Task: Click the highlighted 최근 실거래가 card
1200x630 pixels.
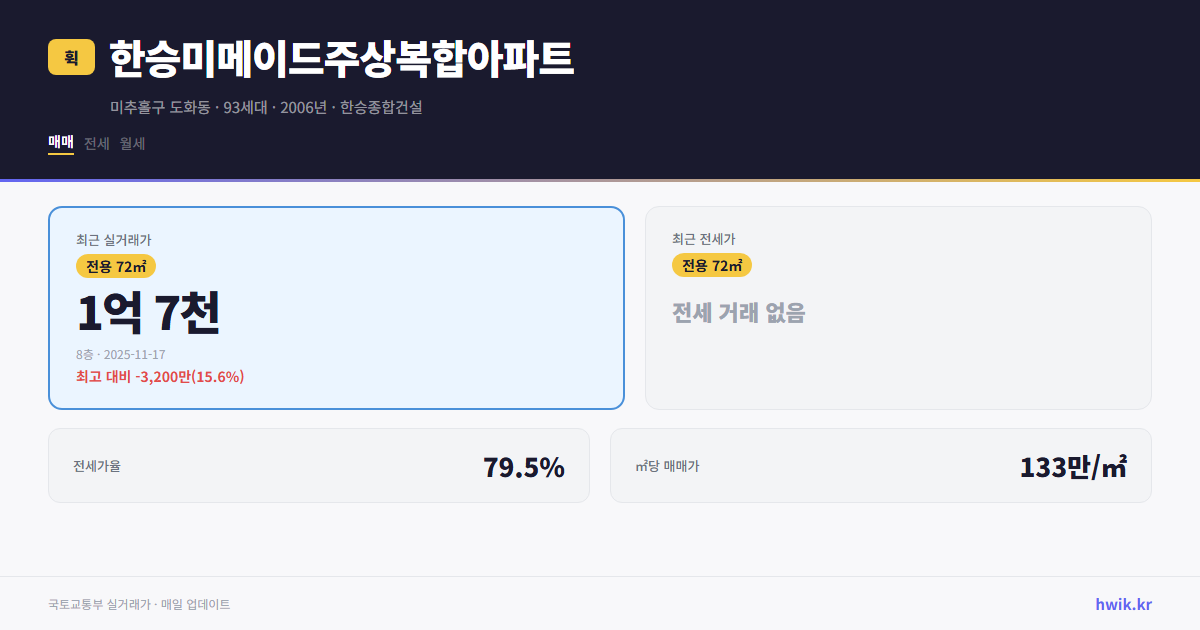Action: tap(335, 307)
